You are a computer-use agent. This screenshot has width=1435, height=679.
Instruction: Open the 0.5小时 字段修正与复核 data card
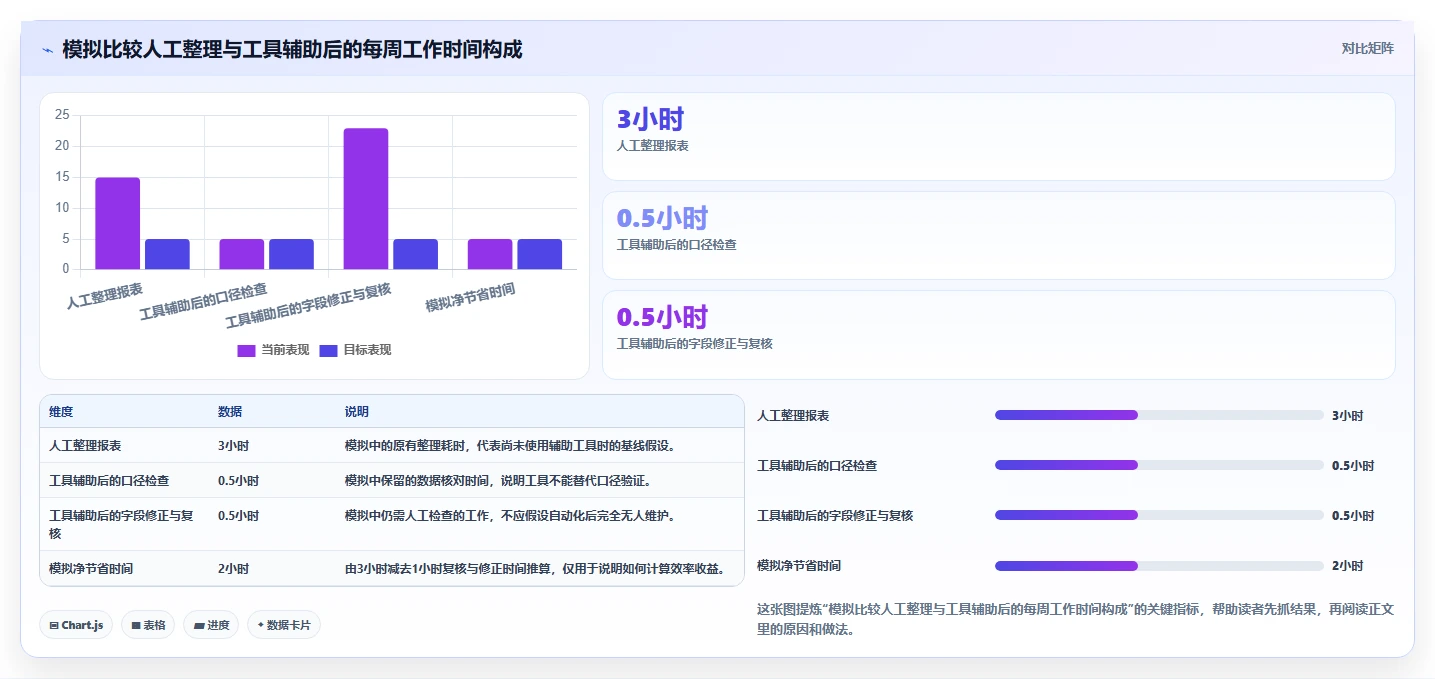(998, 335)
